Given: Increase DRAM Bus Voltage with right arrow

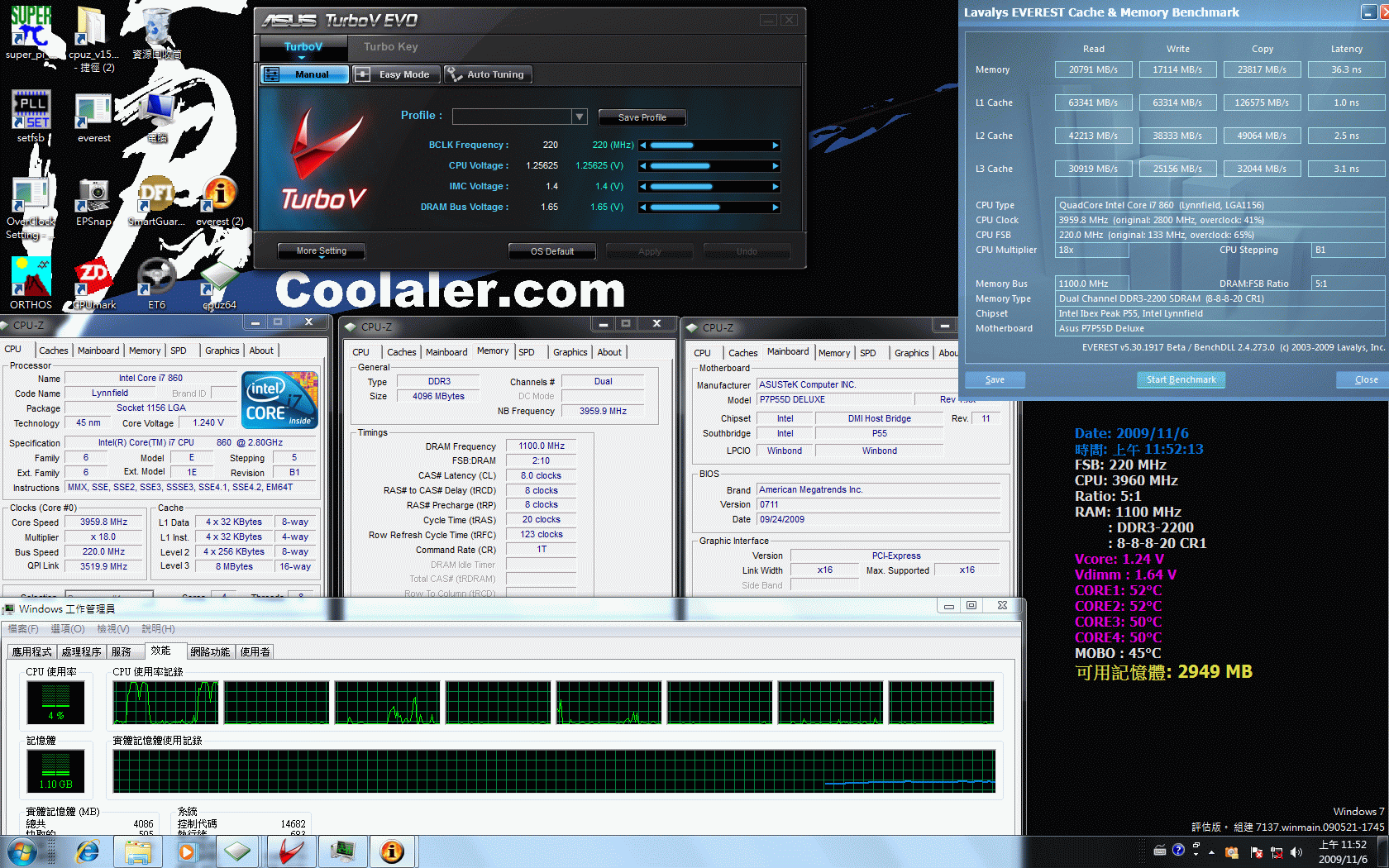Looking at the screenshot, I should (776, 207).
